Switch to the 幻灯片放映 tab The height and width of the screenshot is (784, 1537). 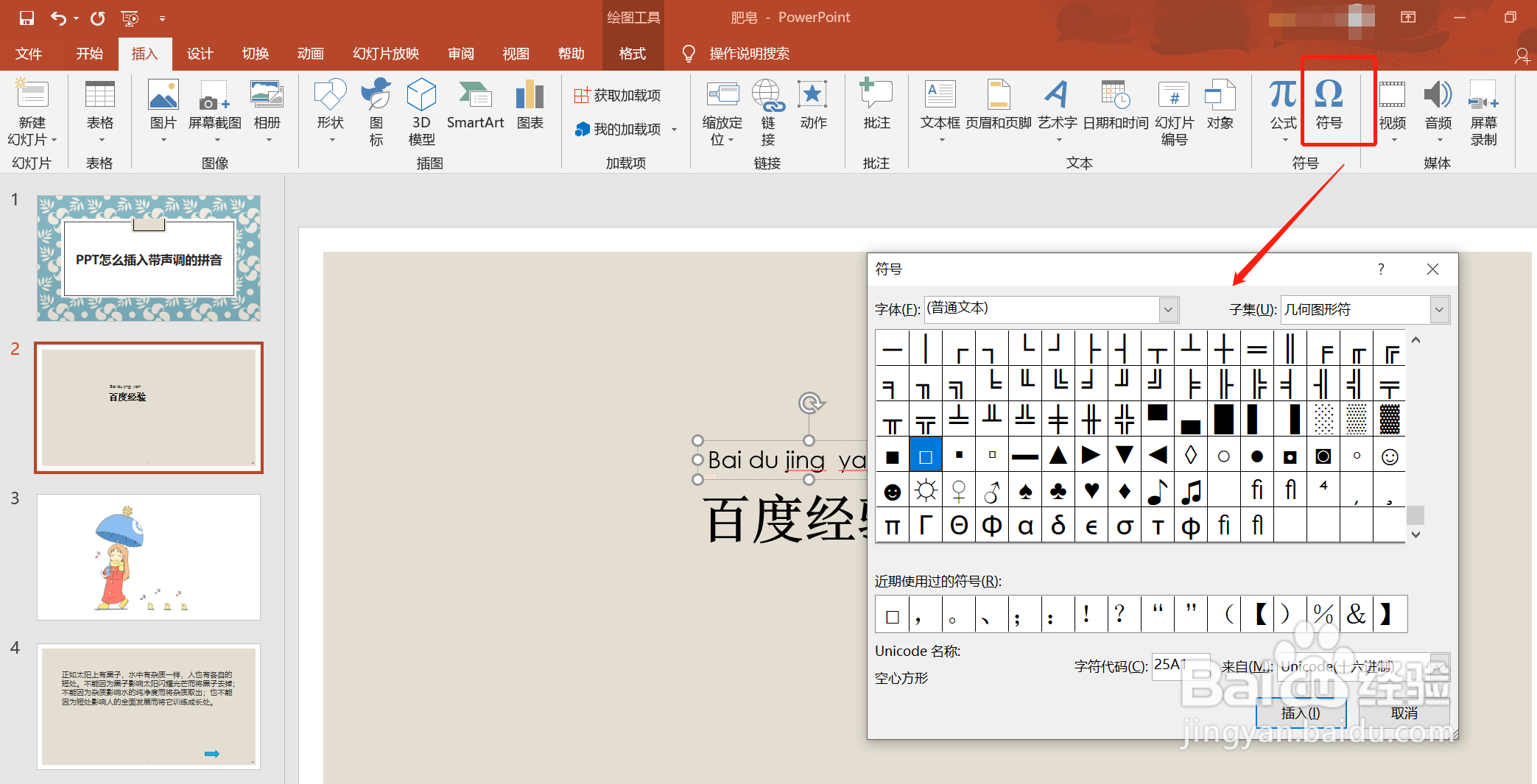click(386, 54)
